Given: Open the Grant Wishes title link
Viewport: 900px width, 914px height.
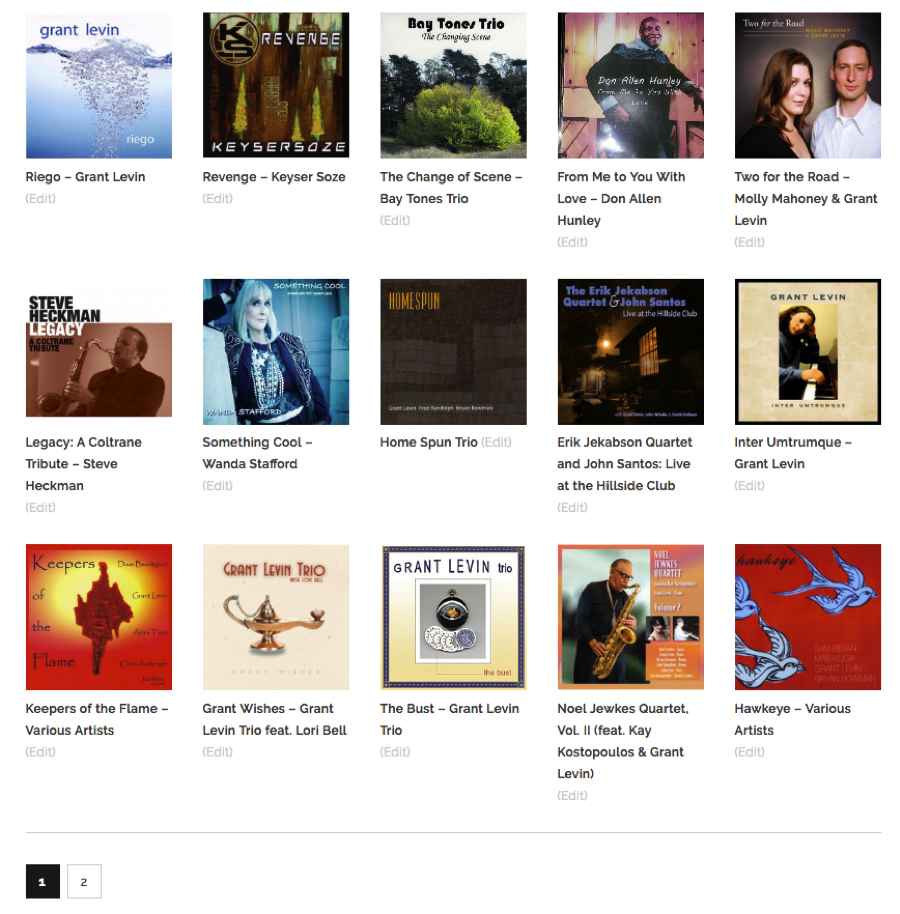Looking at the screenshot, I should pyautogui.click(x=275, y=719).
